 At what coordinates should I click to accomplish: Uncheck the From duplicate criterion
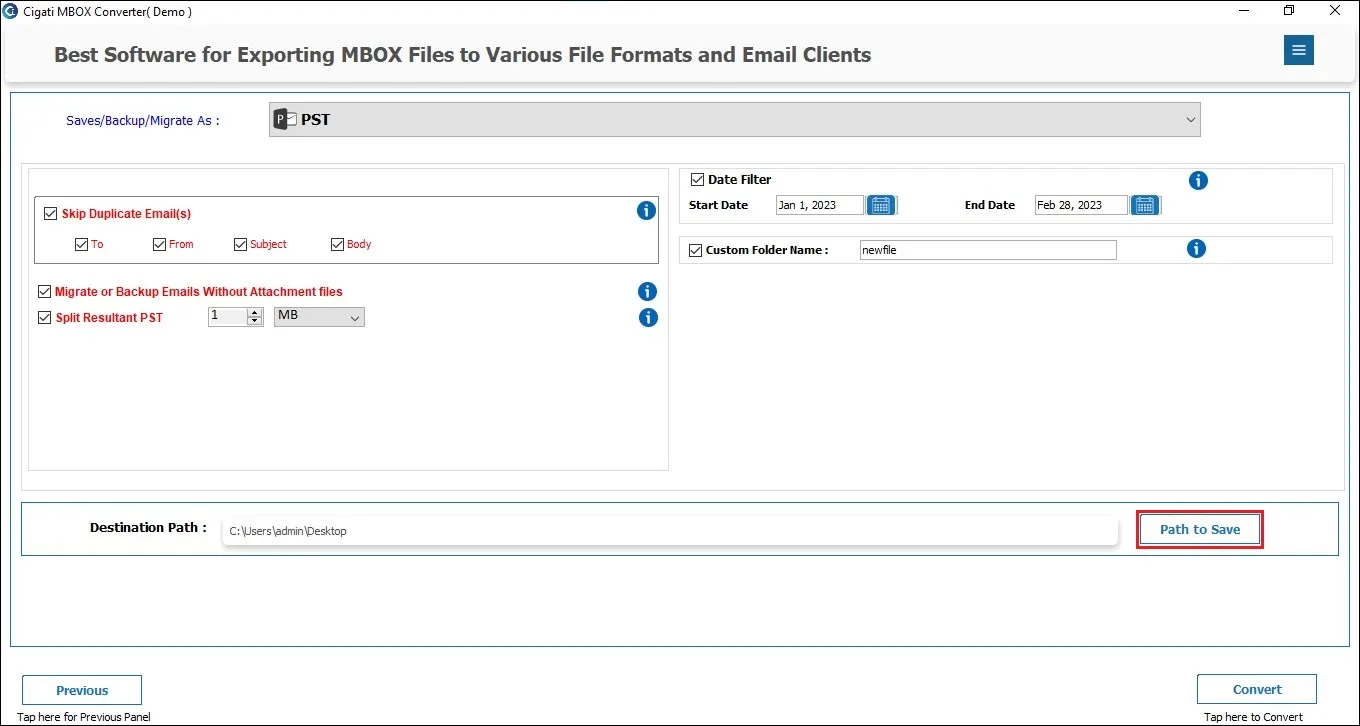(159, 244)
